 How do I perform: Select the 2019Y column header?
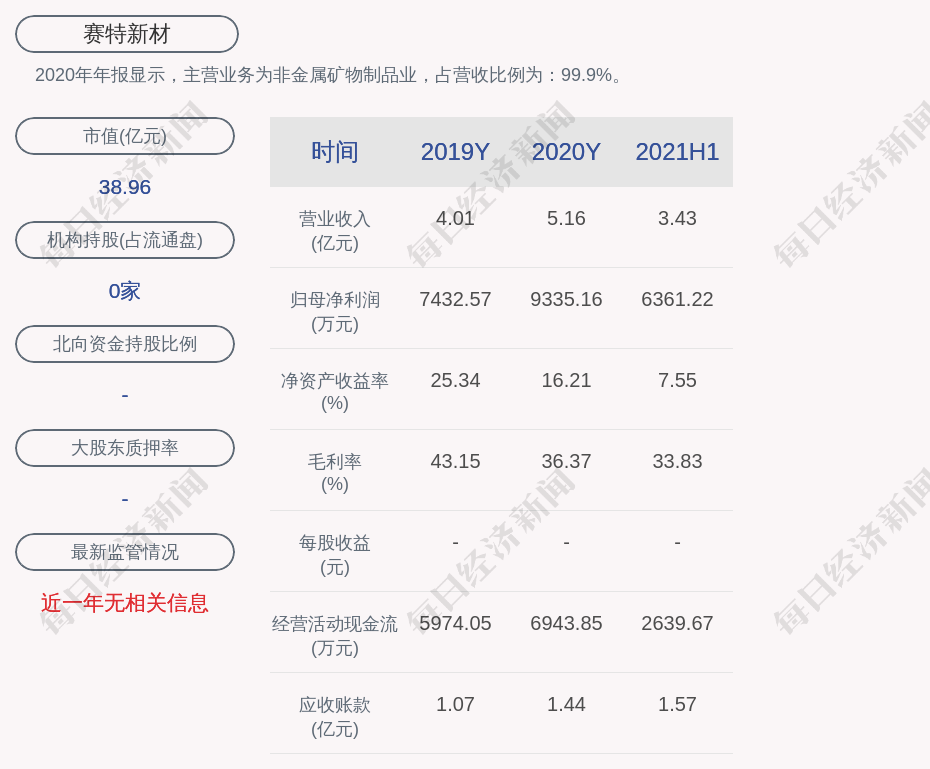(x=455, y=152)
